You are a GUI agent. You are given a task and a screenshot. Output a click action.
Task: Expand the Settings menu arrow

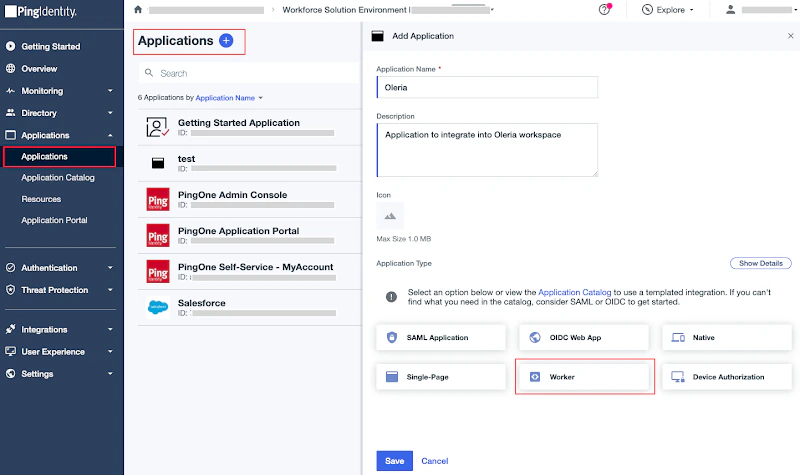[110, 373]
